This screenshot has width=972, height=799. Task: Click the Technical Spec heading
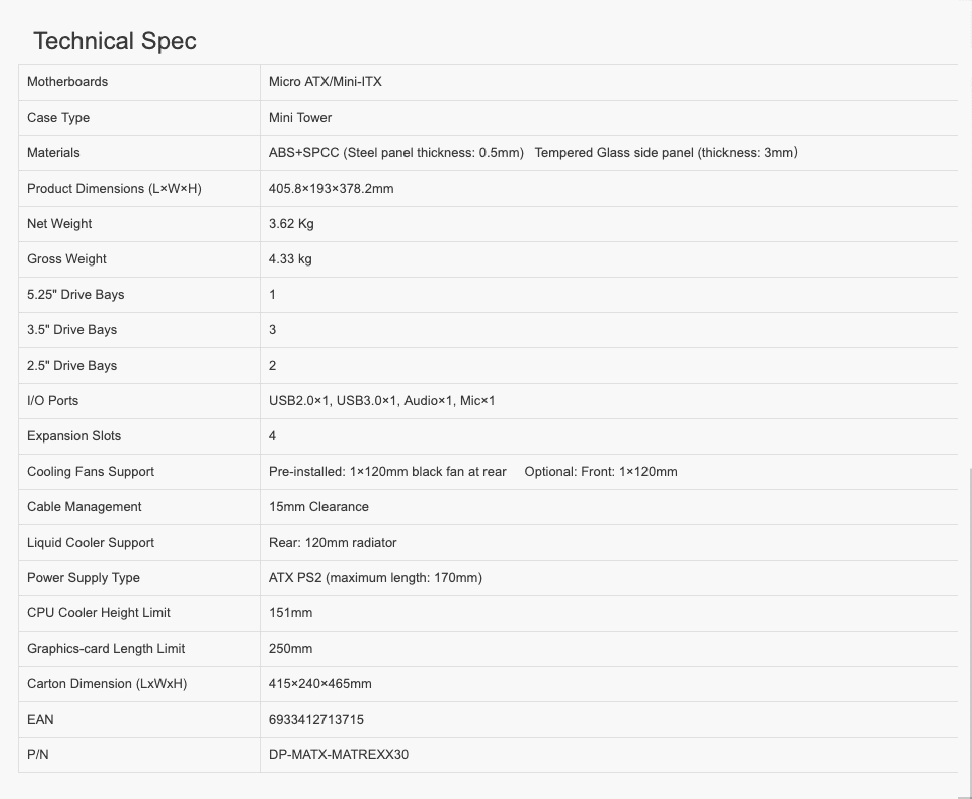tap(115, 41)
